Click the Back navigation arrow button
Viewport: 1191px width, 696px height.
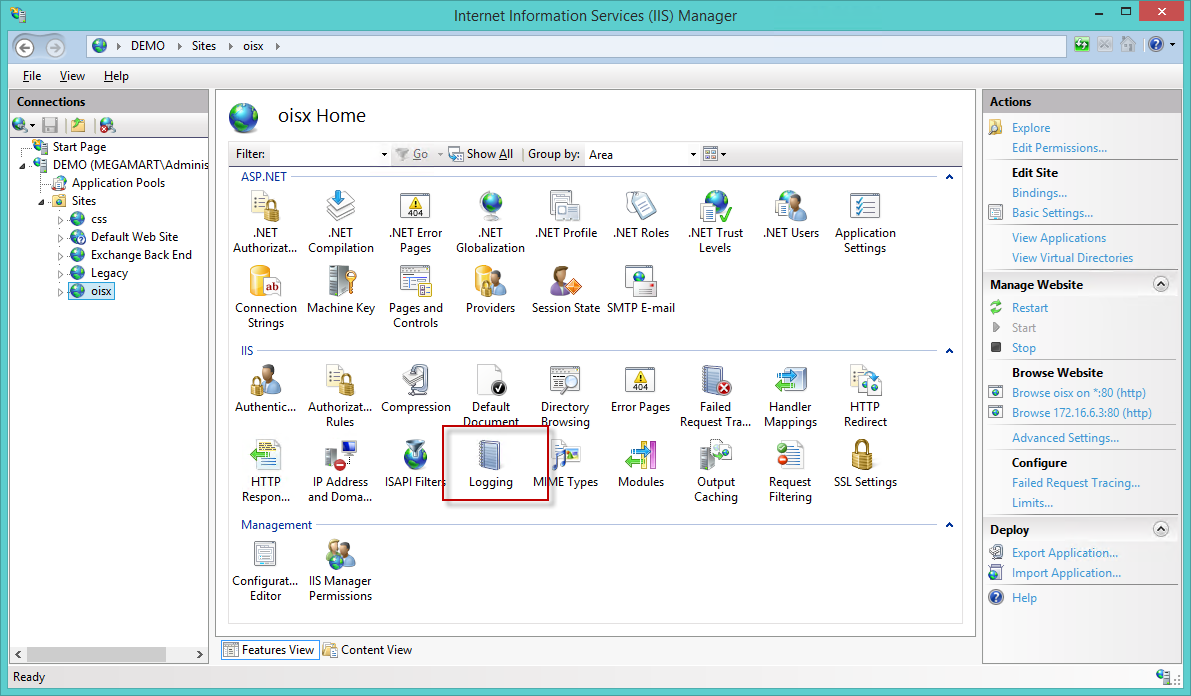[x=24, y=47]
